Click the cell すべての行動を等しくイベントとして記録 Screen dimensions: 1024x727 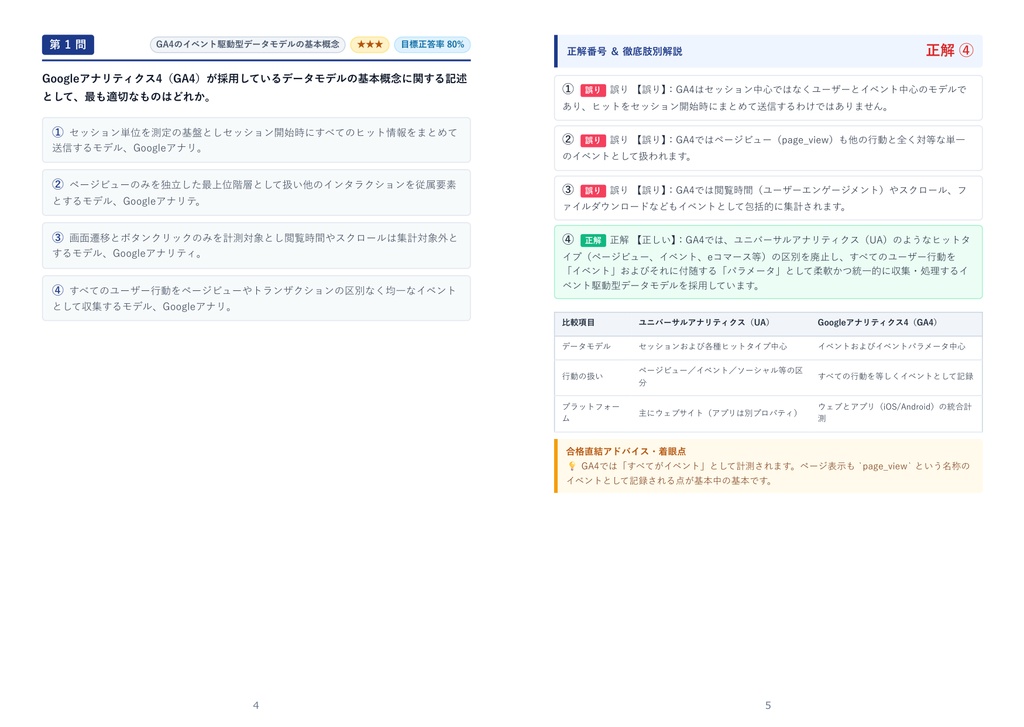[895, 377]
